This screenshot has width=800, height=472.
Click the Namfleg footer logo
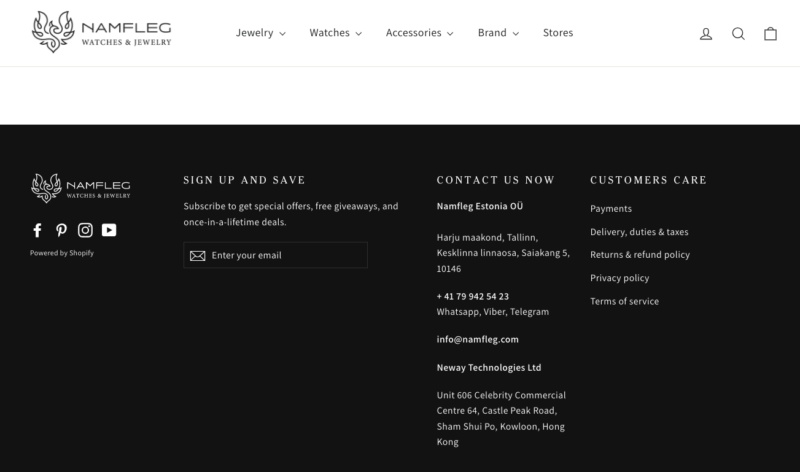click(81, 187)
